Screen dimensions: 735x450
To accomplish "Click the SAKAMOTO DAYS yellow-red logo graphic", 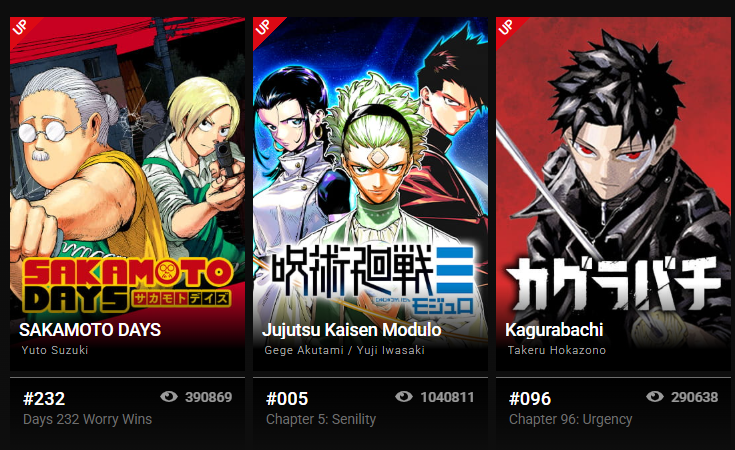I will click(x=128, y=285).
